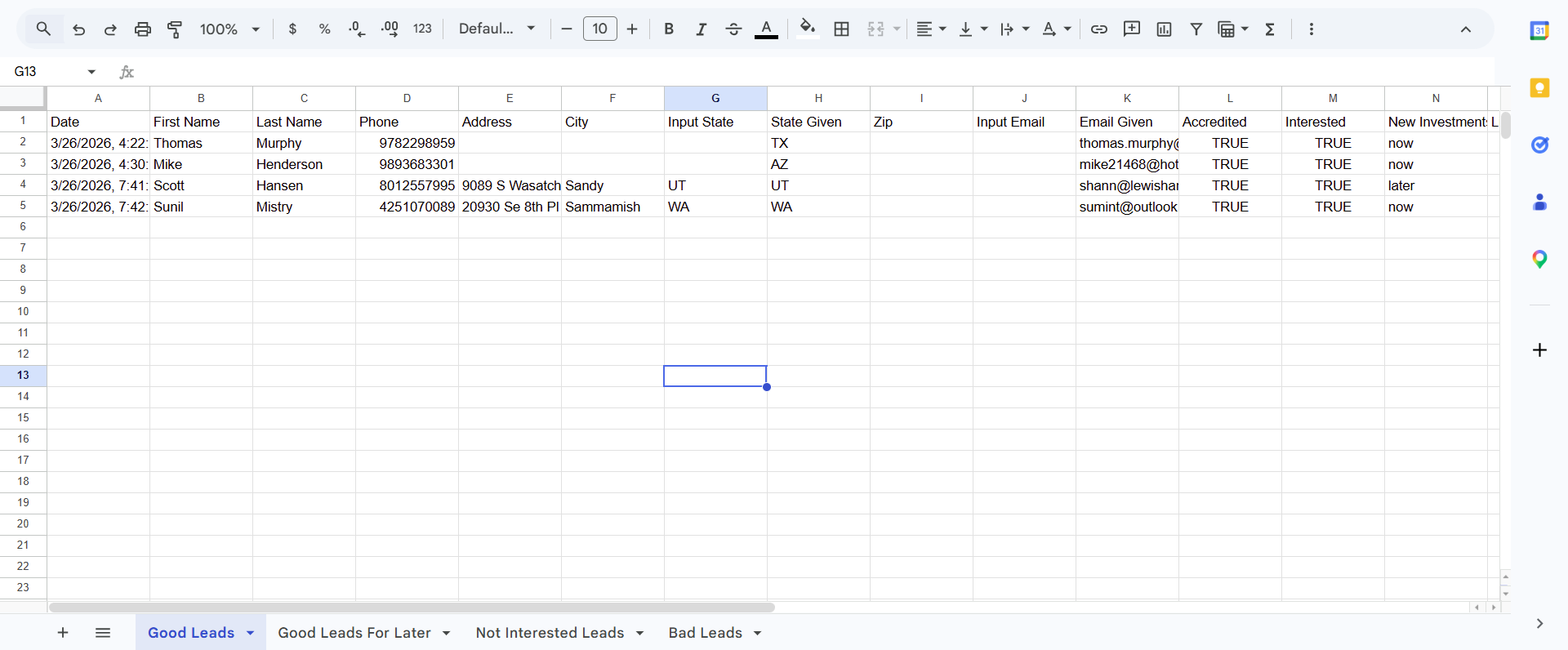Decrease font size minus button
1568x650 pixels.
[x=567, y=29]
